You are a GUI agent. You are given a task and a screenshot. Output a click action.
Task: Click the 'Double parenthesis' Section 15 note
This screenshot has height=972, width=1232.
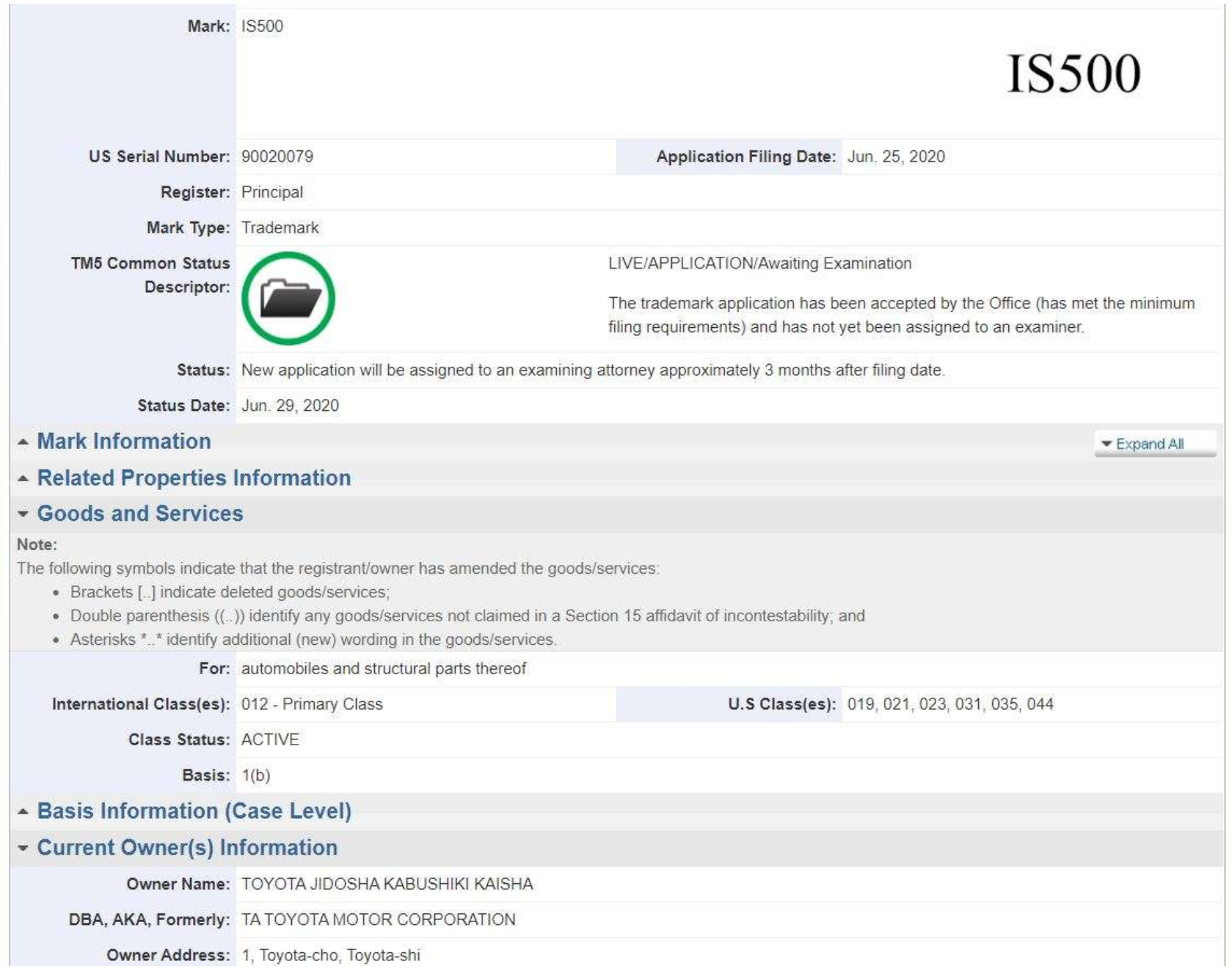pos(467,616)
